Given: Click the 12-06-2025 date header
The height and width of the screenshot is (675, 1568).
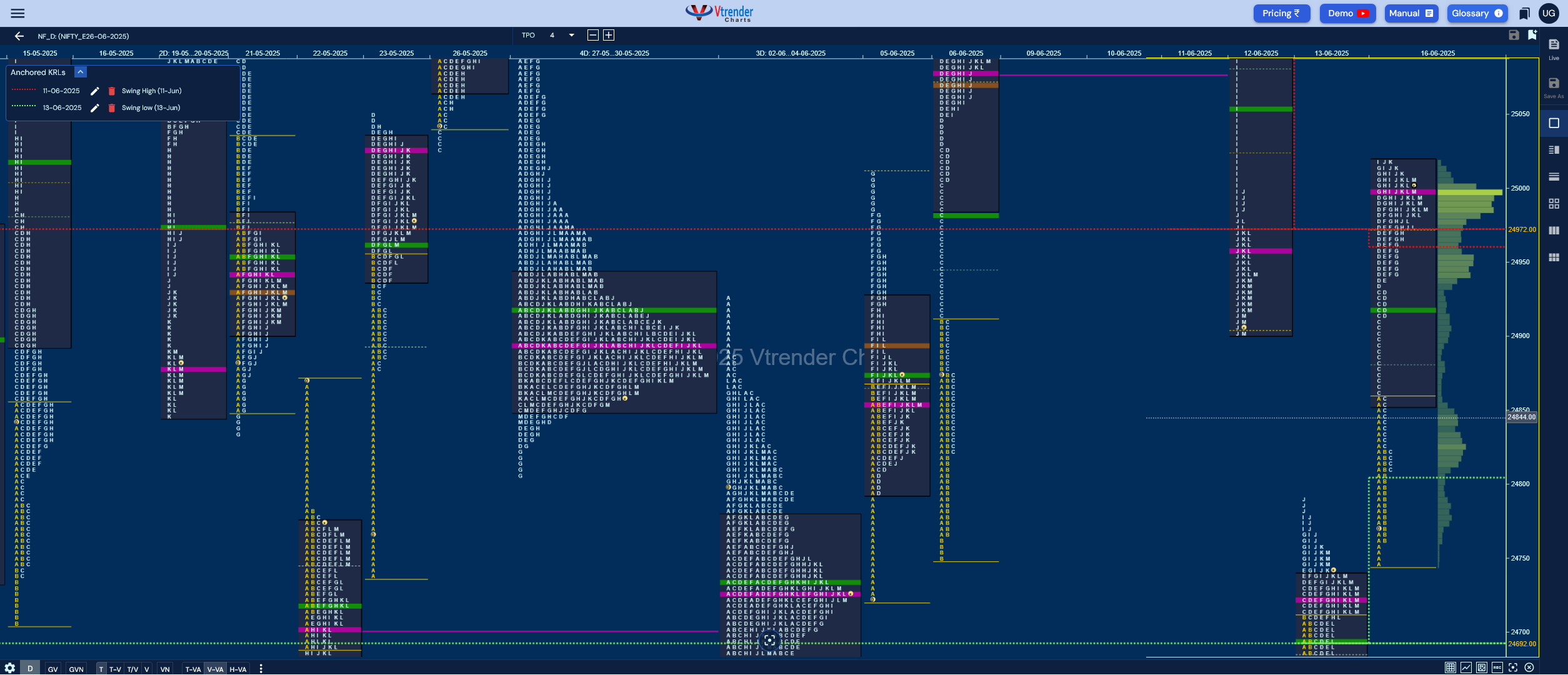Looking at the screenshot, I should click(1261, 53).
